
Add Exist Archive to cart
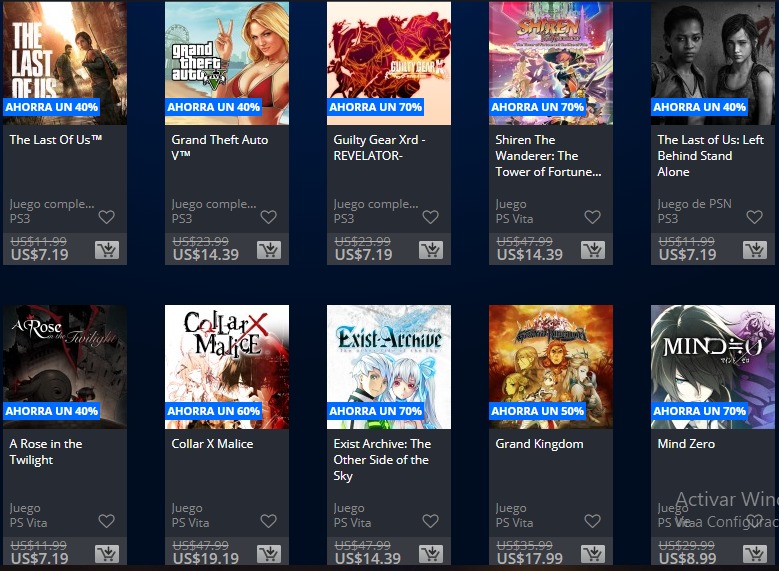[x=431, y=554]
